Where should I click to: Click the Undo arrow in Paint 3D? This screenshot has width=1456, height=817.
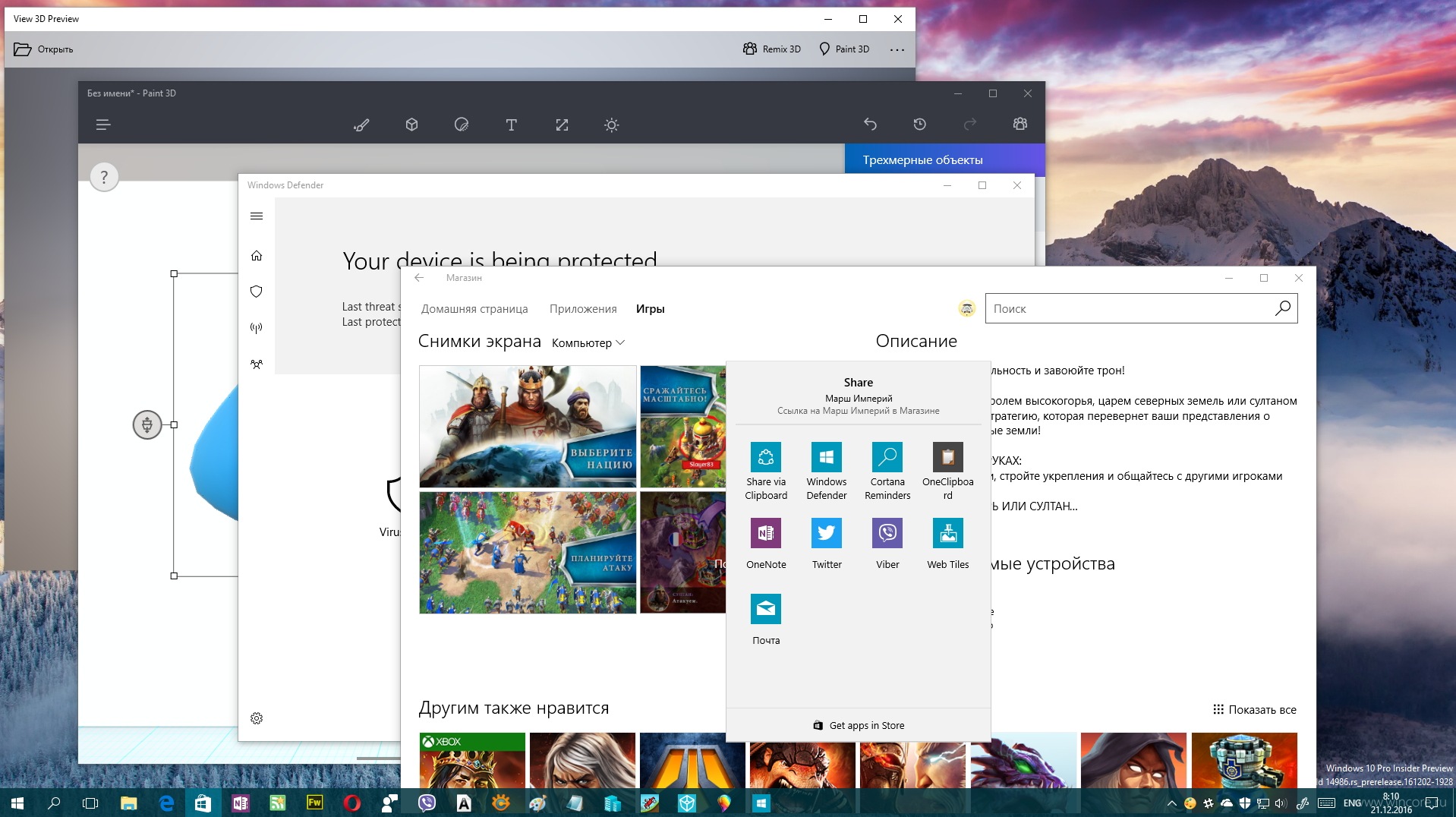870,124
